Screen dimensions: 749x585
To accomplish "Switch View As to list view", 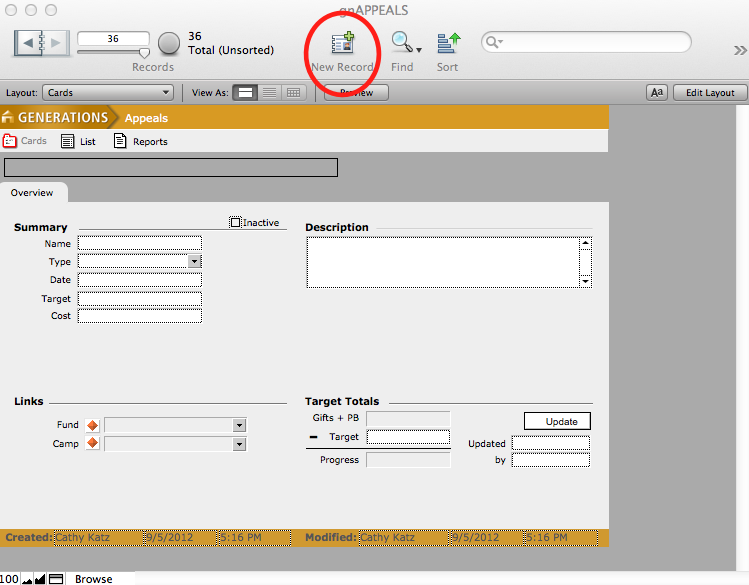I will click(269, 93).
